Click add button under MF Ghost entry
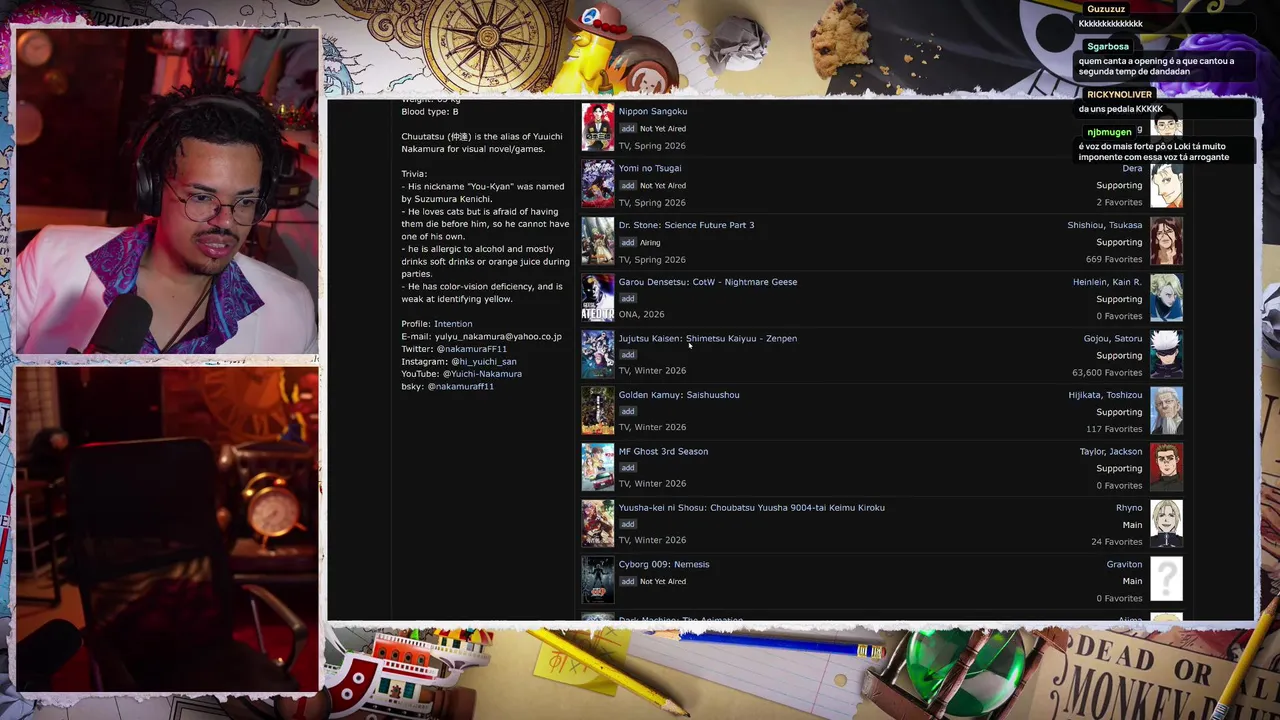1280x720 pixels. click(627, 468)
